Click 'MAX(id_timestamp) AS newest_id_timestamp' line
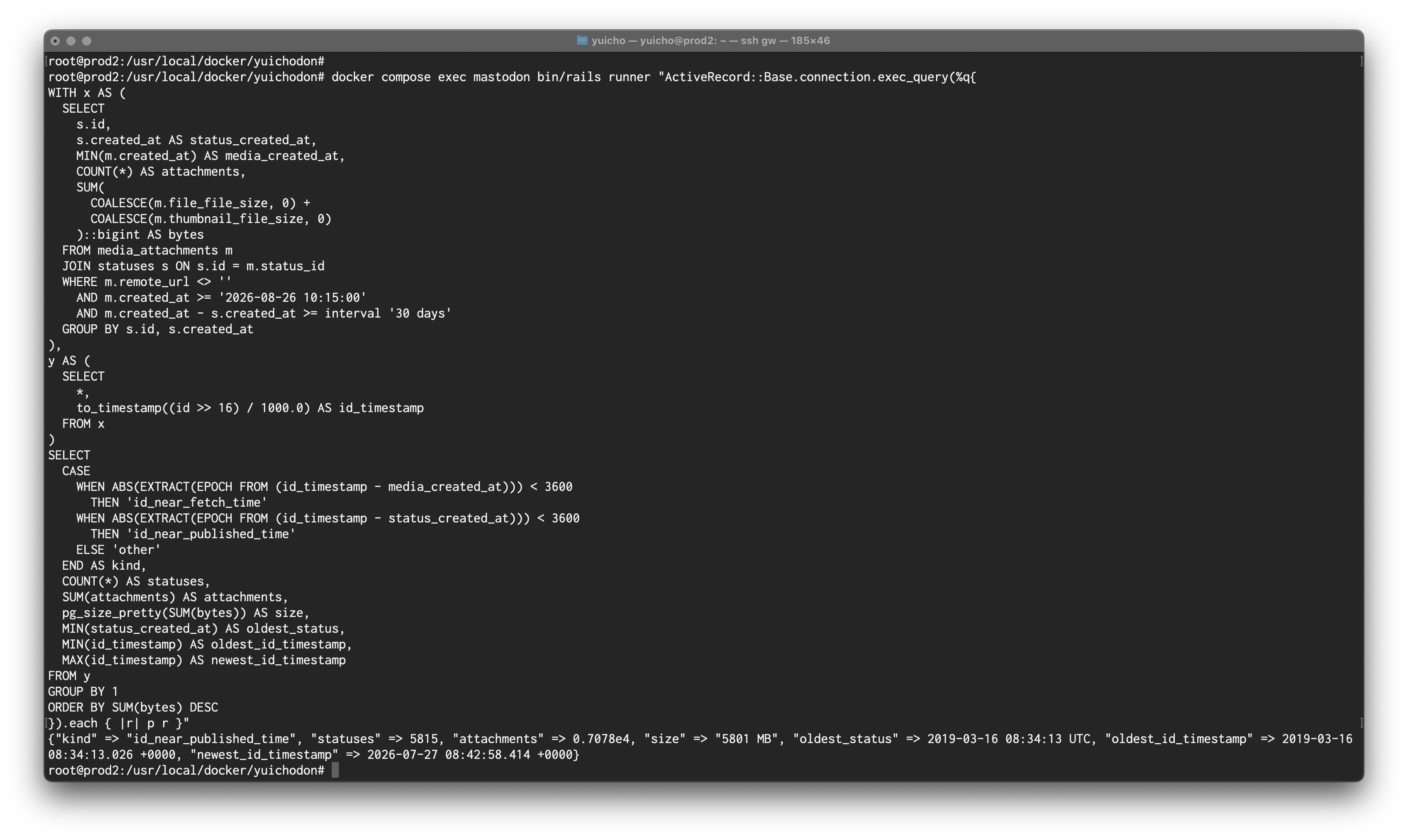 click(x=204, y=660)
